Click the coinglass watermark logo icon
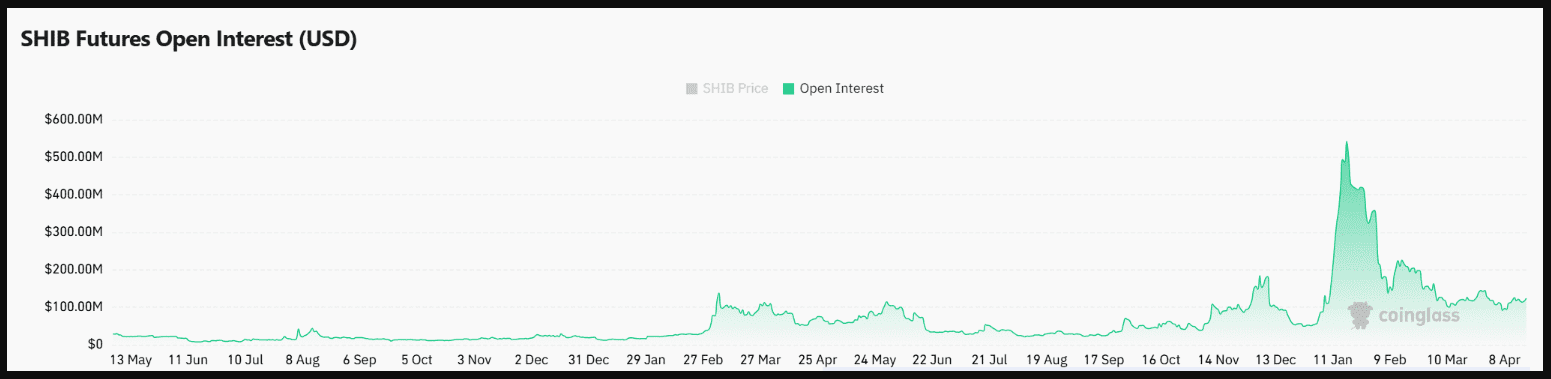 tap(1359, 315)
